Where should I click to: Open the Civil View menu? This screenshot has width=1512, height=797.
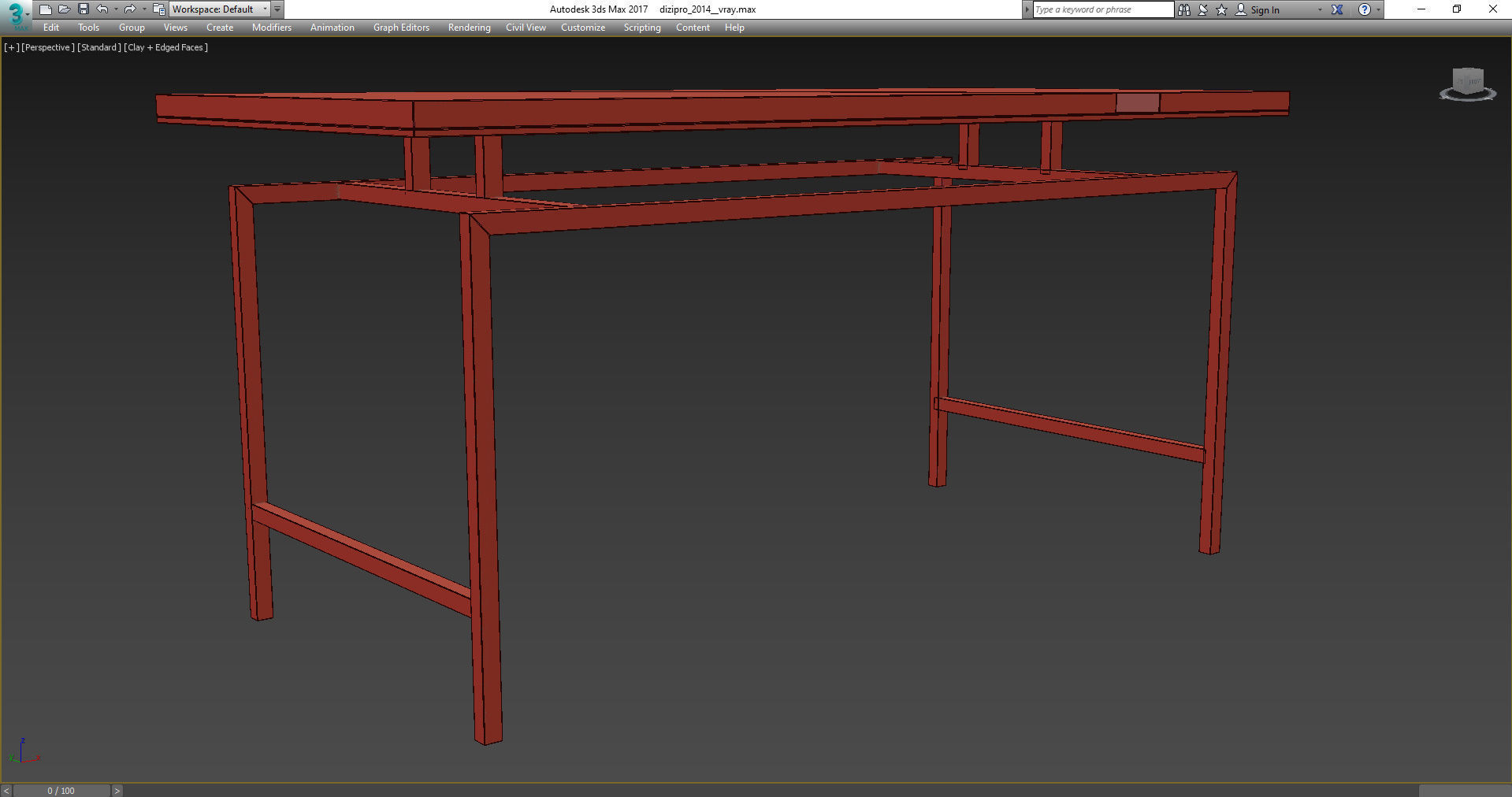526,28
